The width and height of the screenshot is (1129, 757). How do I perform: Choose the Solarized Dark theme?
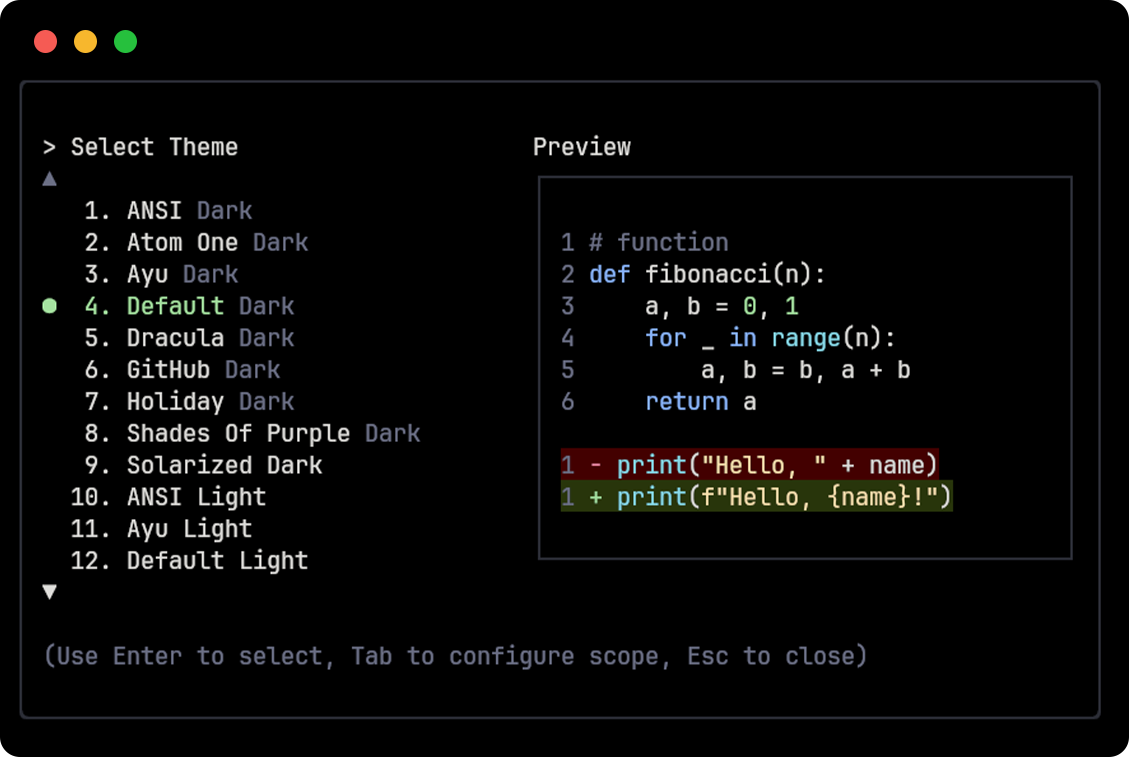[x=224, y=465]
